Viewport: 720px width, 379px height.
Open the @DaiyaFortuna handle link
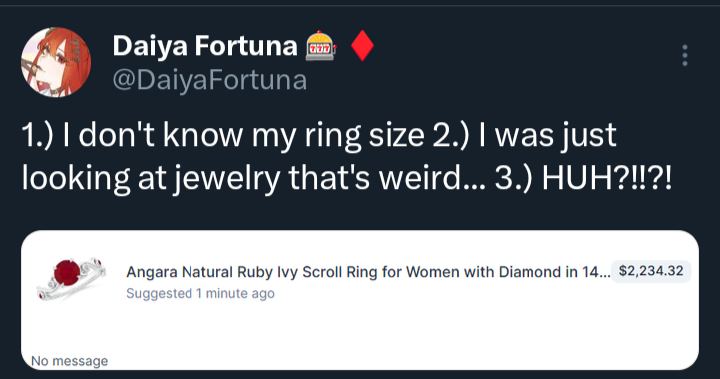point(210,80)
